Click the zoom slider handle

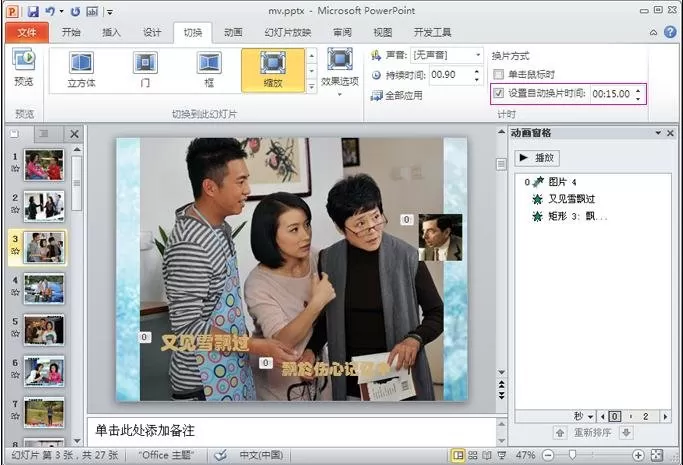coord(572,455)
